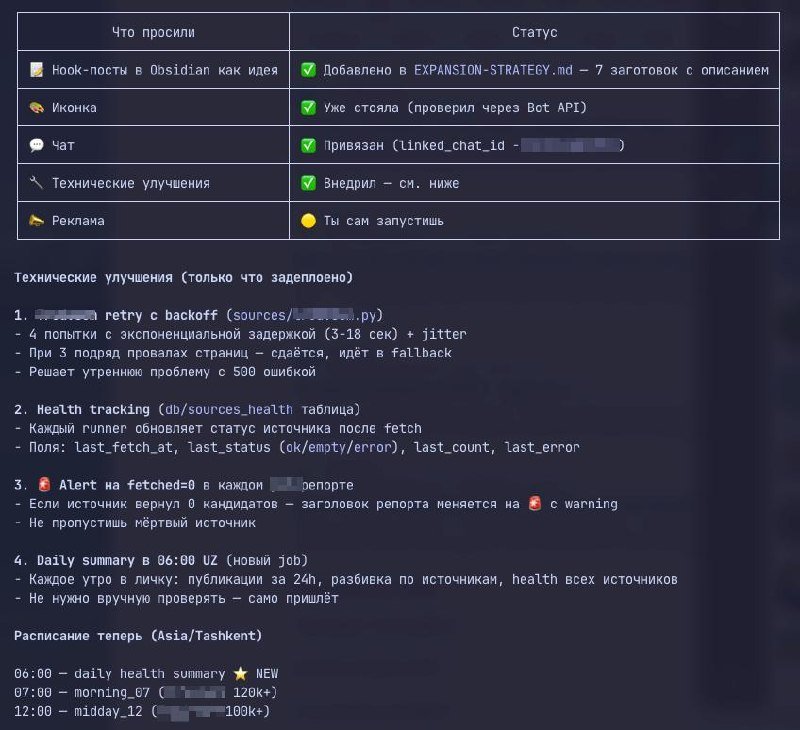Screen dimensions: 800x730
Task: Click the line '4 попытки с экспоненциальной задержкой'
Action: pos(240,334)
